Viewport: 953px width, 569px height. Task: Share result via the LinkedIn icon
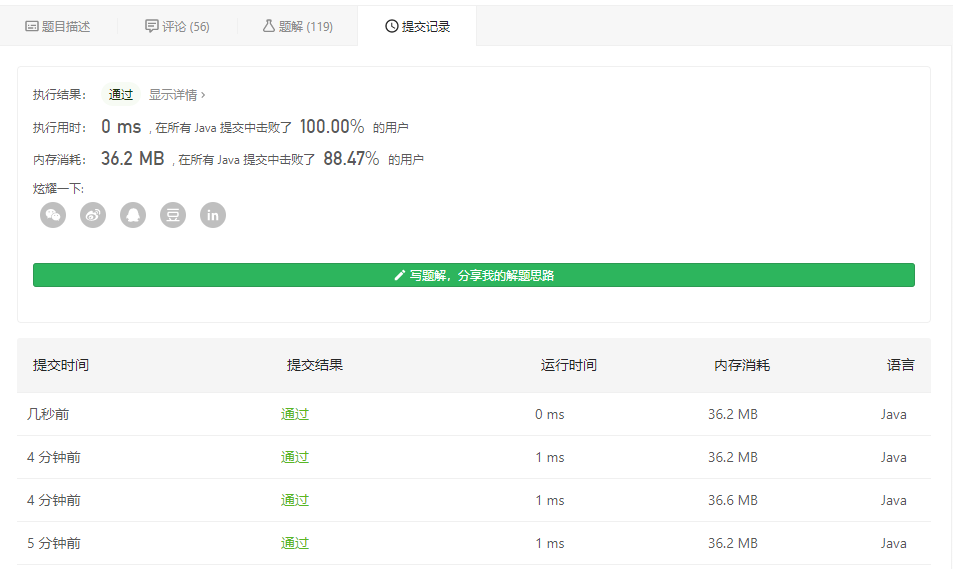(x=213, y=215)
